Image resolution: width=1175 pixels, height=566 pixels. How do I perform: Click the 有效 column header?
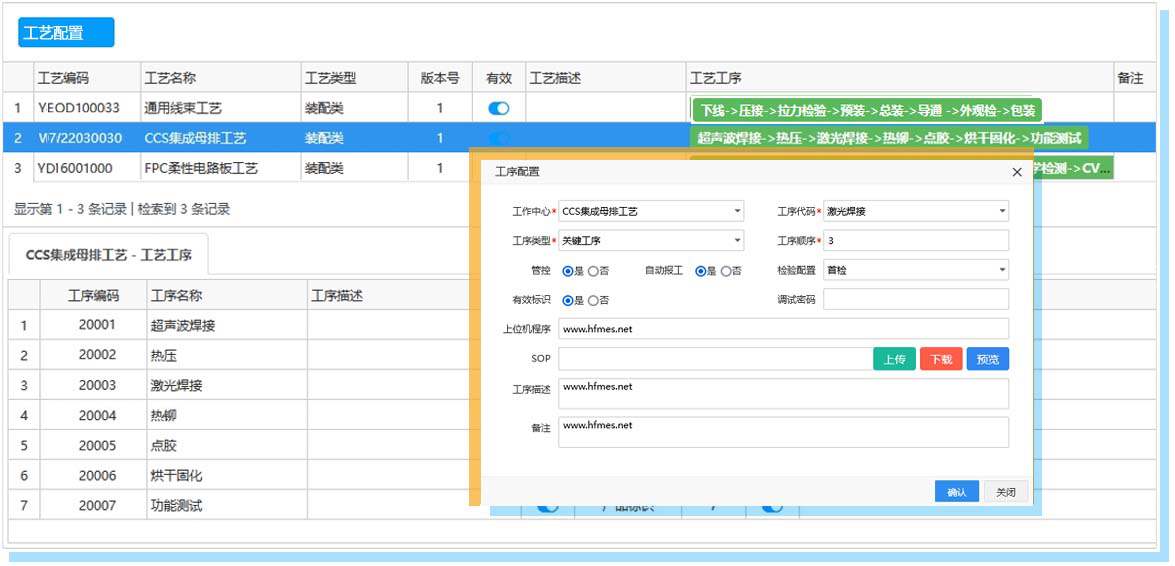coord(499,78)
